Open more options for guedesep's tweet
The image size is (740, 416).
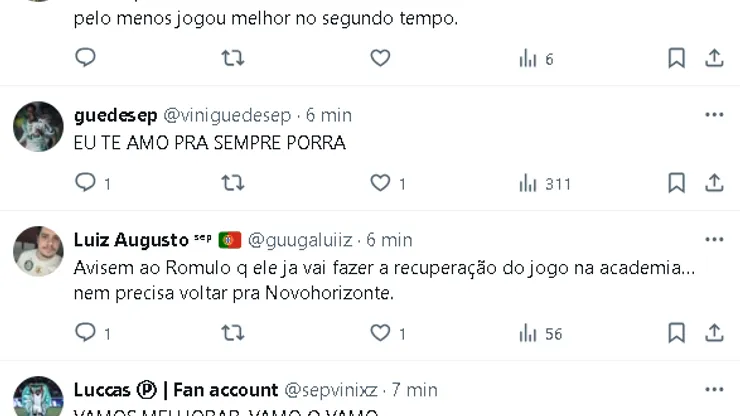coord(714,115)
